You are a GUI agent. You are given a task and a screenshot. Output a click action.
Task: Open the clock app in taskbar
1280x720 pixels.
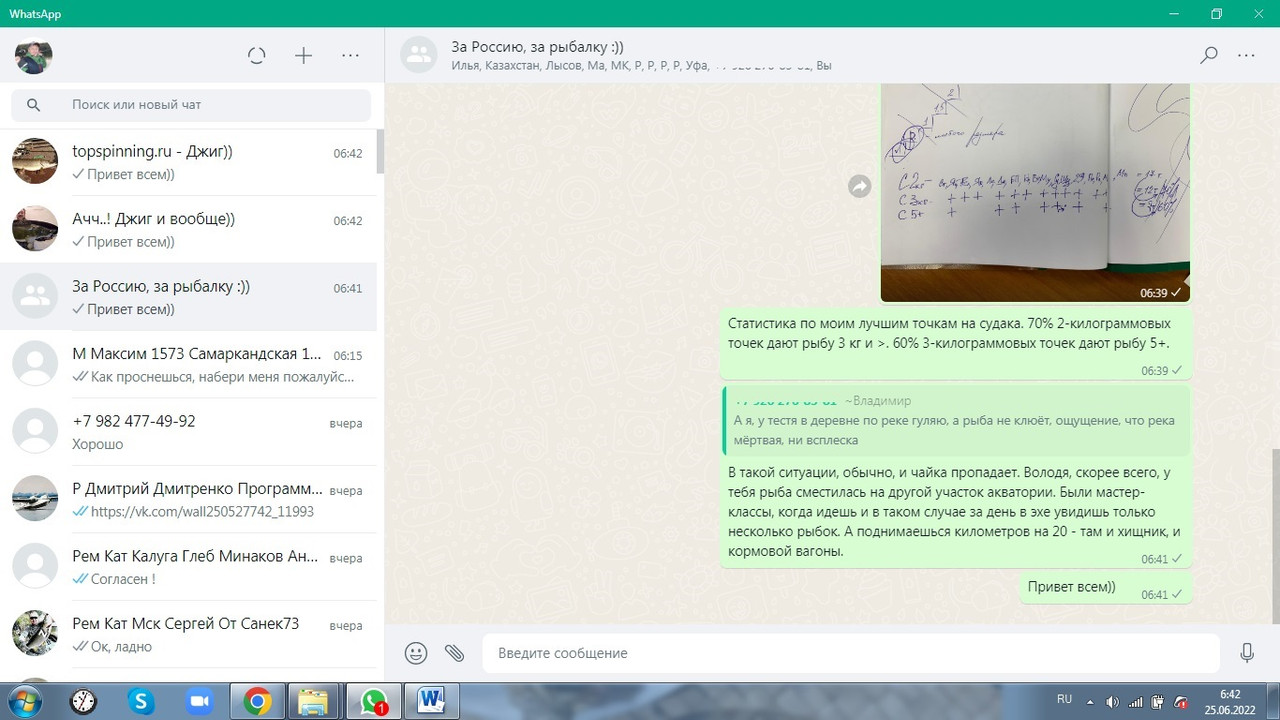click(x=83, y=702)
